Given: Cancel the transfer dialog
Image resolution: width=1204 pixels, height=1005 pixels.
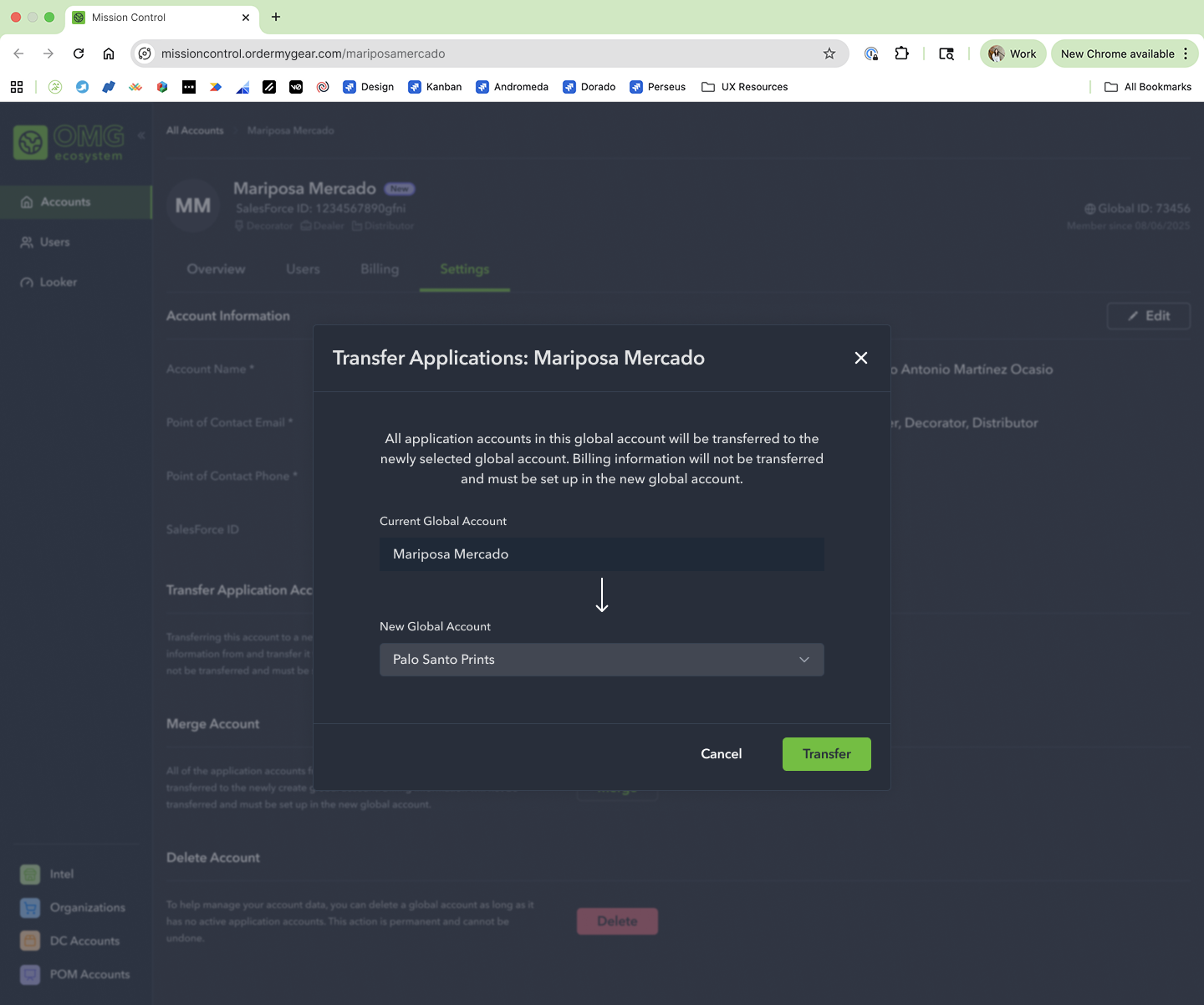Looking at the screenshot, I should click(x=722, y=754).
